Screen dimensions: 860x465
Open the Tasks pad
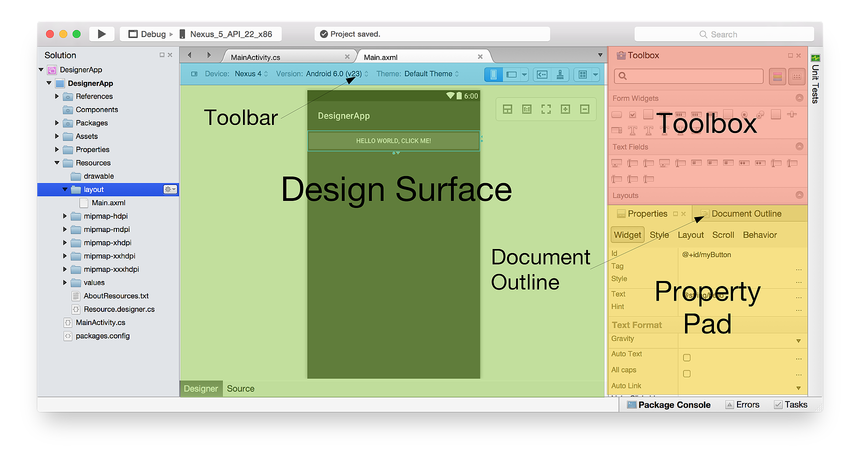click(791, 405)
